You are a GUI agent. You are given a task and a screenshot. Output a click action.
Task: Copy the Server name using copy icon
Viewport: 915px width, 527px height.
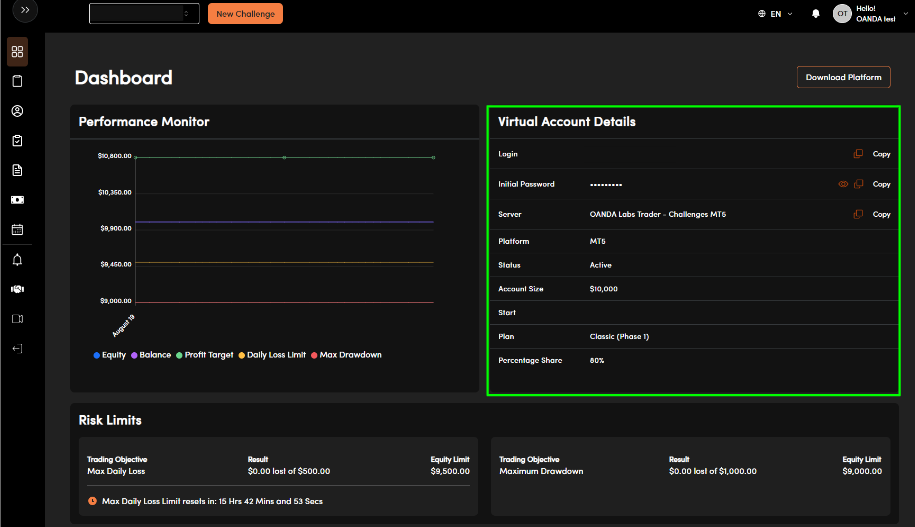pos(858,214)
